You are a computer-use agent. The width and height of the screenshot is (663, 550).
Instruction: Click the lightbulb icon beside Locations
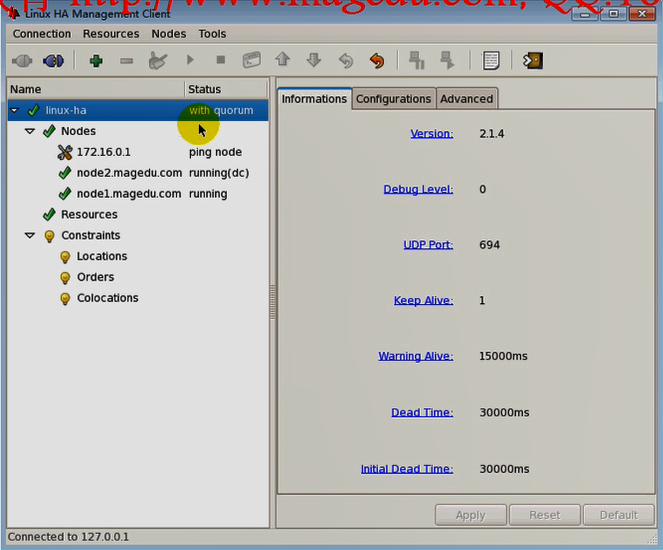[x=65, y=257]
